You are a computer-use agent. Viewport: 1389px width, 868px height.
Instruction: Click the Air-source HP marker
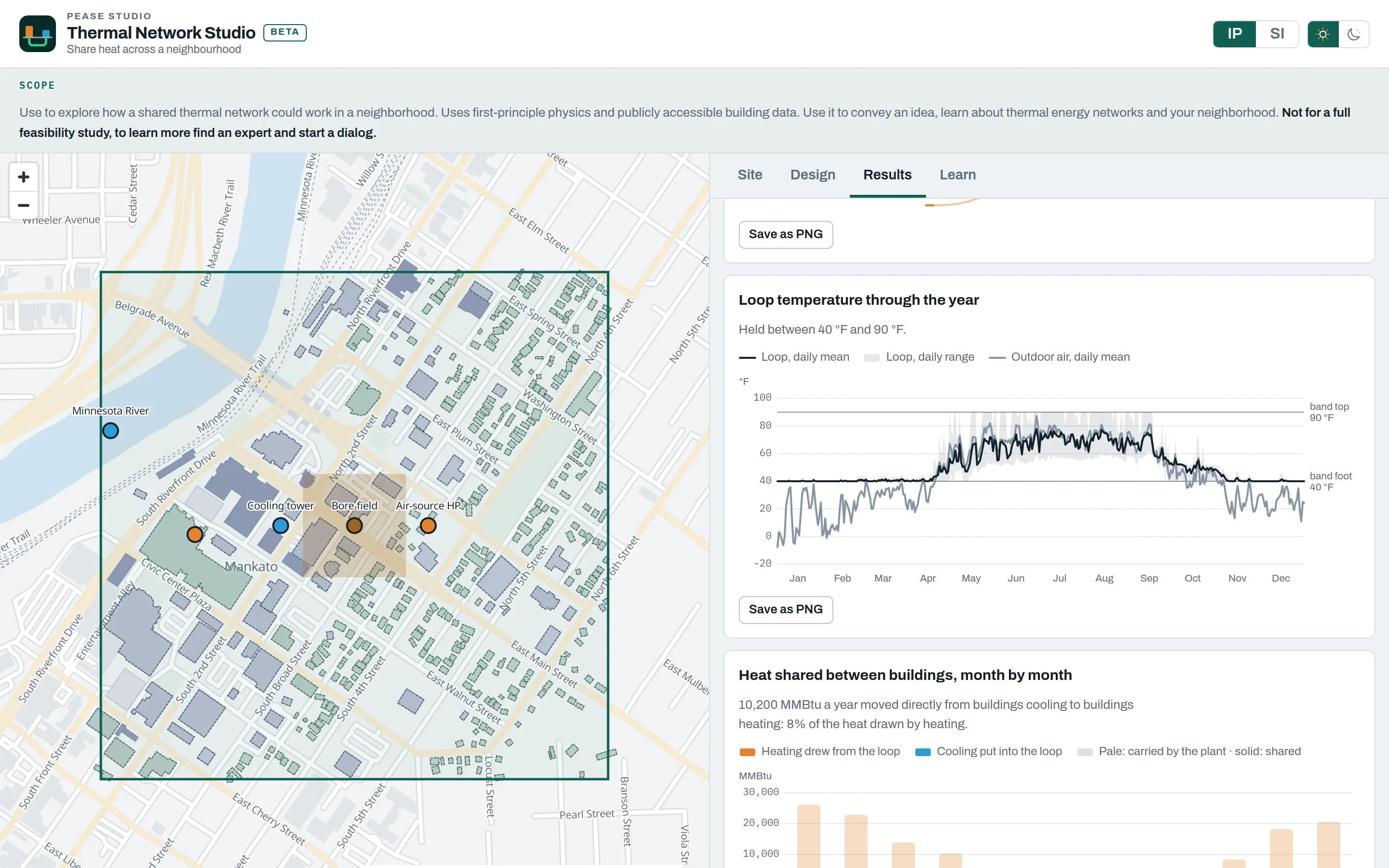[428, 525]
